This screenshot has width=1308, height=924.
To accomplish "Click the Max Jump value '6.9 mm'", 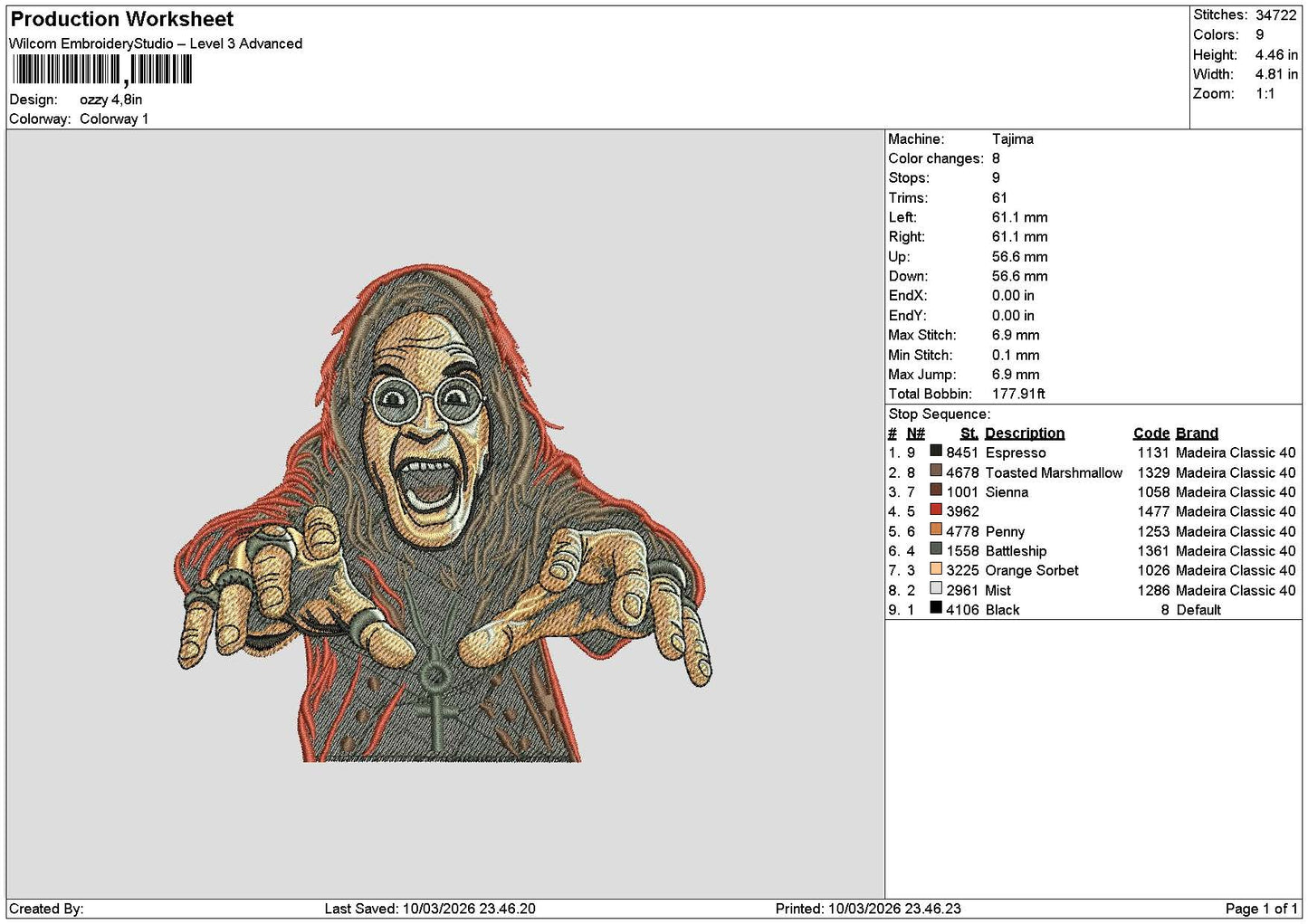I will pyautogui.click(x=1016, y=374).
